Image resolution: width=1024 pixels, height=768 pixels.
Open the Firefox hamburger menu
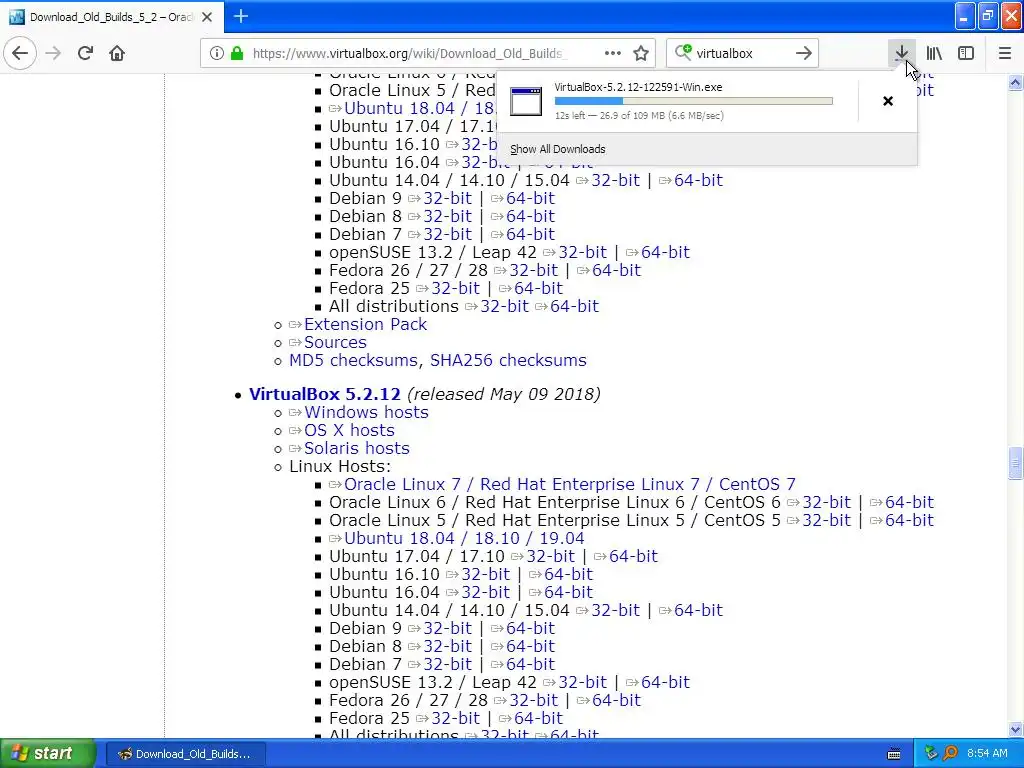coord(1004,53)
